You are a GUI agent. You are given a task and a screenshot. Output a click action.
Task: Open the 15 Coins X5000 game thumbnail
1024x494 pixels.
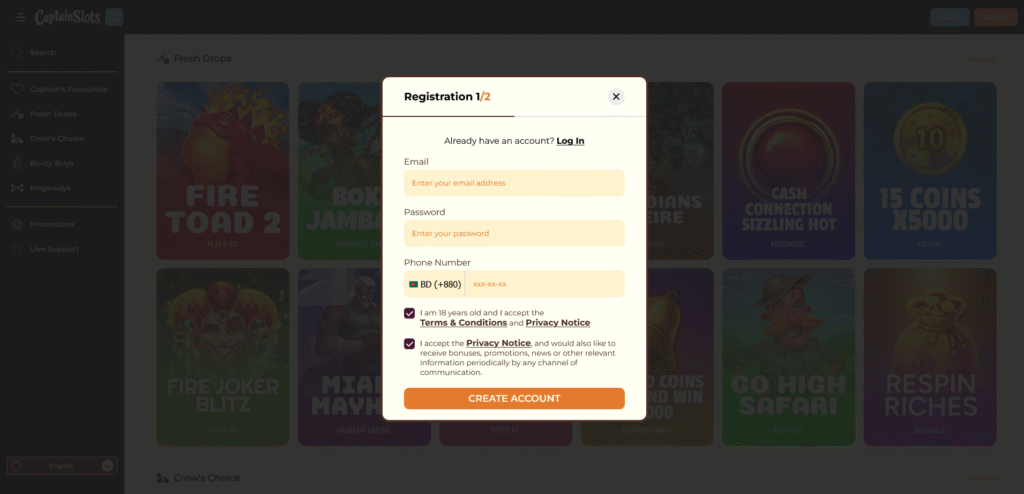[x=930, y=171]
